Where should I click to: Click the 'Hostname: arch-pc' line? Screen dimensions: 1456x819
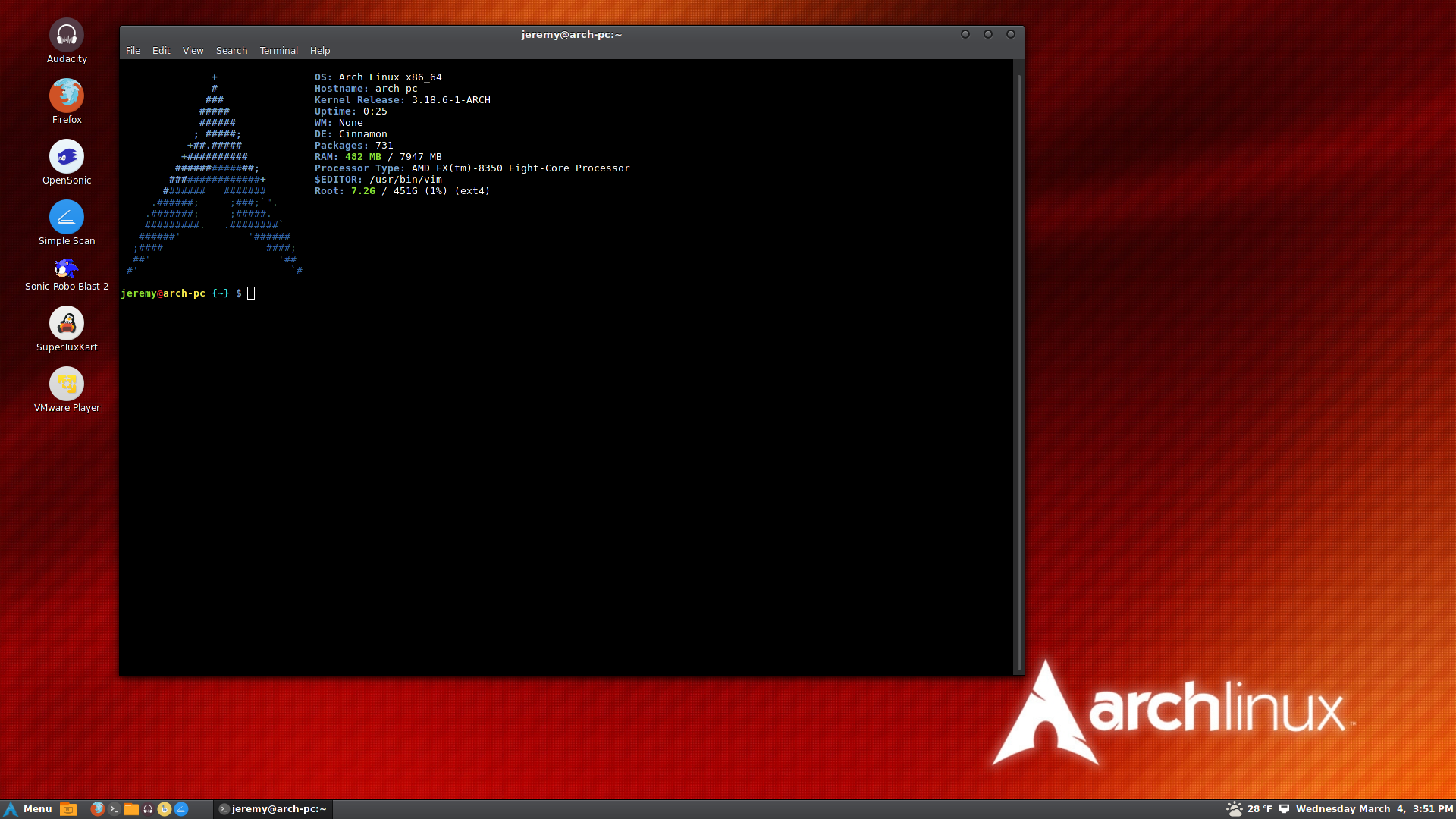pos(366,89)
